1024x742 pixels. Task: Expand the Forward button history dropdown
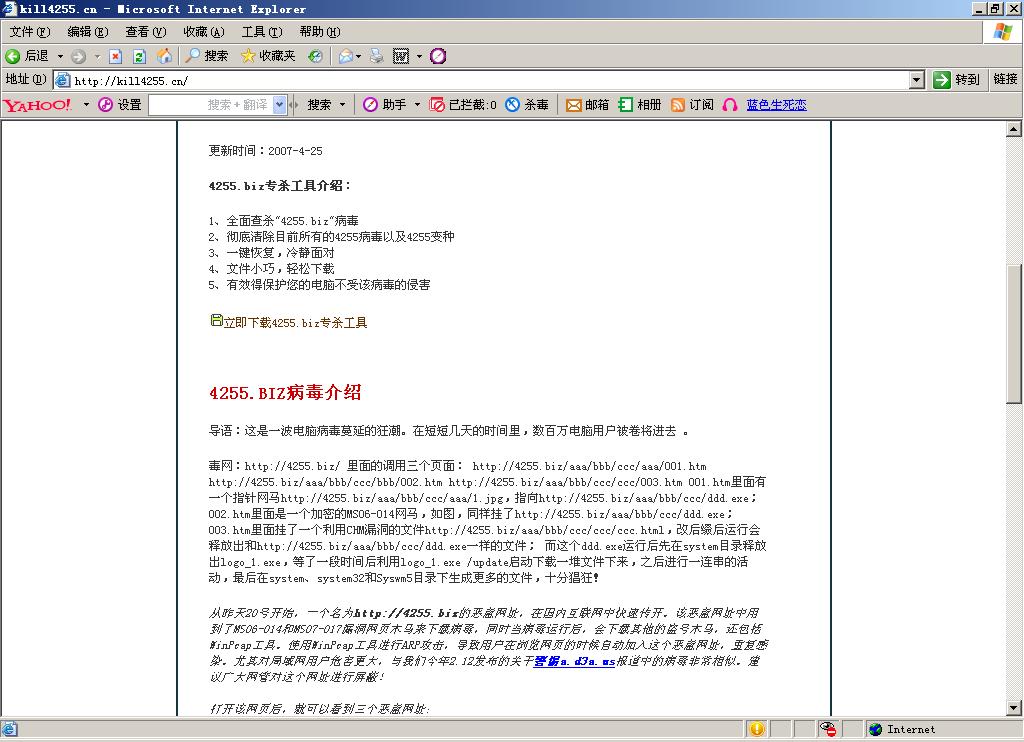97,57
